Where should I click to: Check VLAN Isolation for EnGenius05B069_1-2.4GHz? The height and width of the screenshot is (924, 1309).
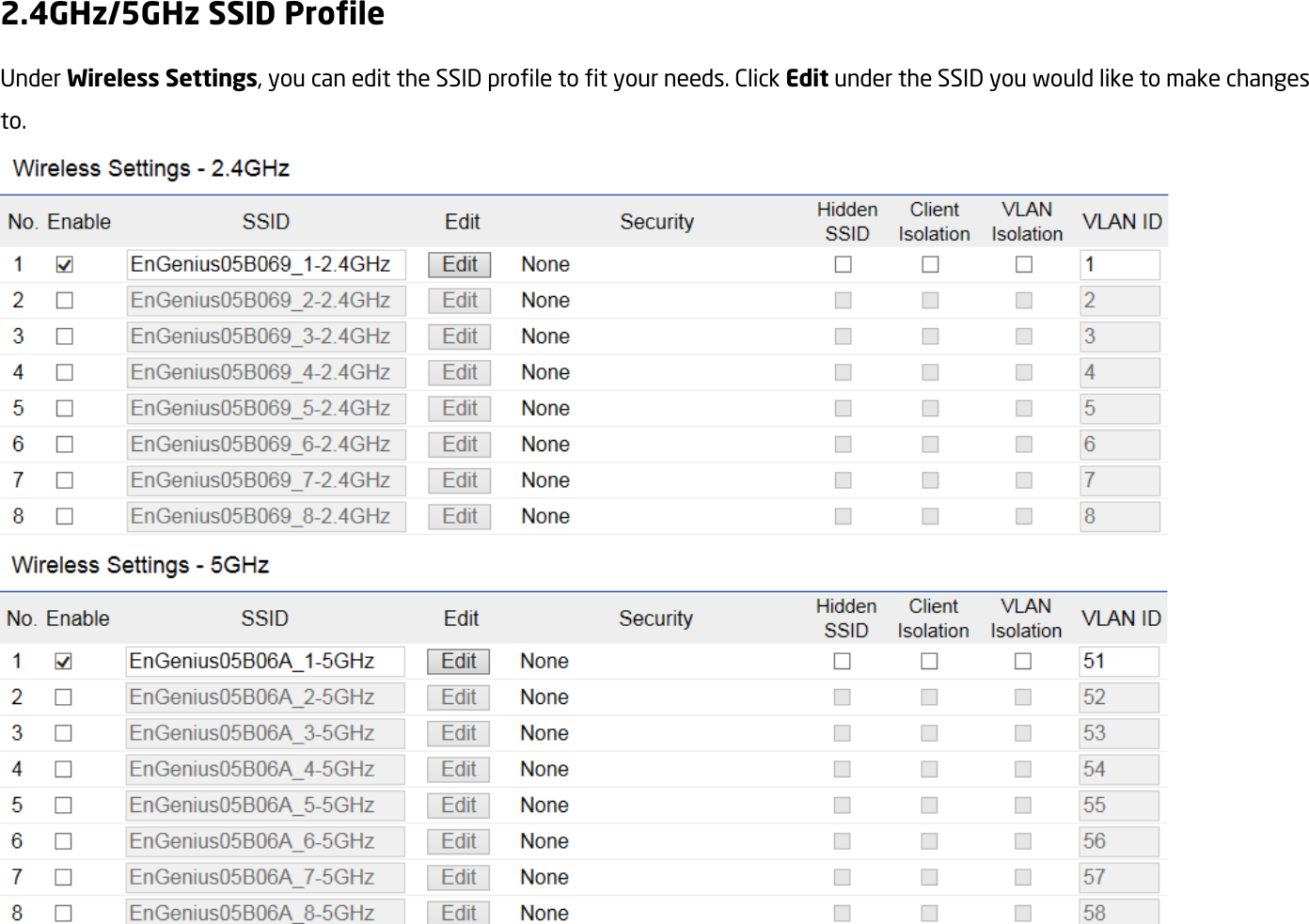(x=1024, y=265)
